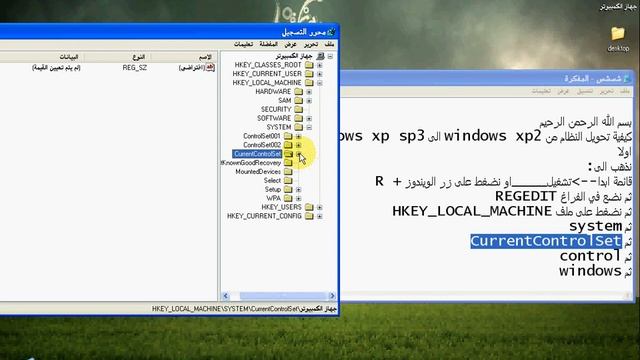
Task: Expand the ControlSet002 key
Action: click(x=298, y=145)
